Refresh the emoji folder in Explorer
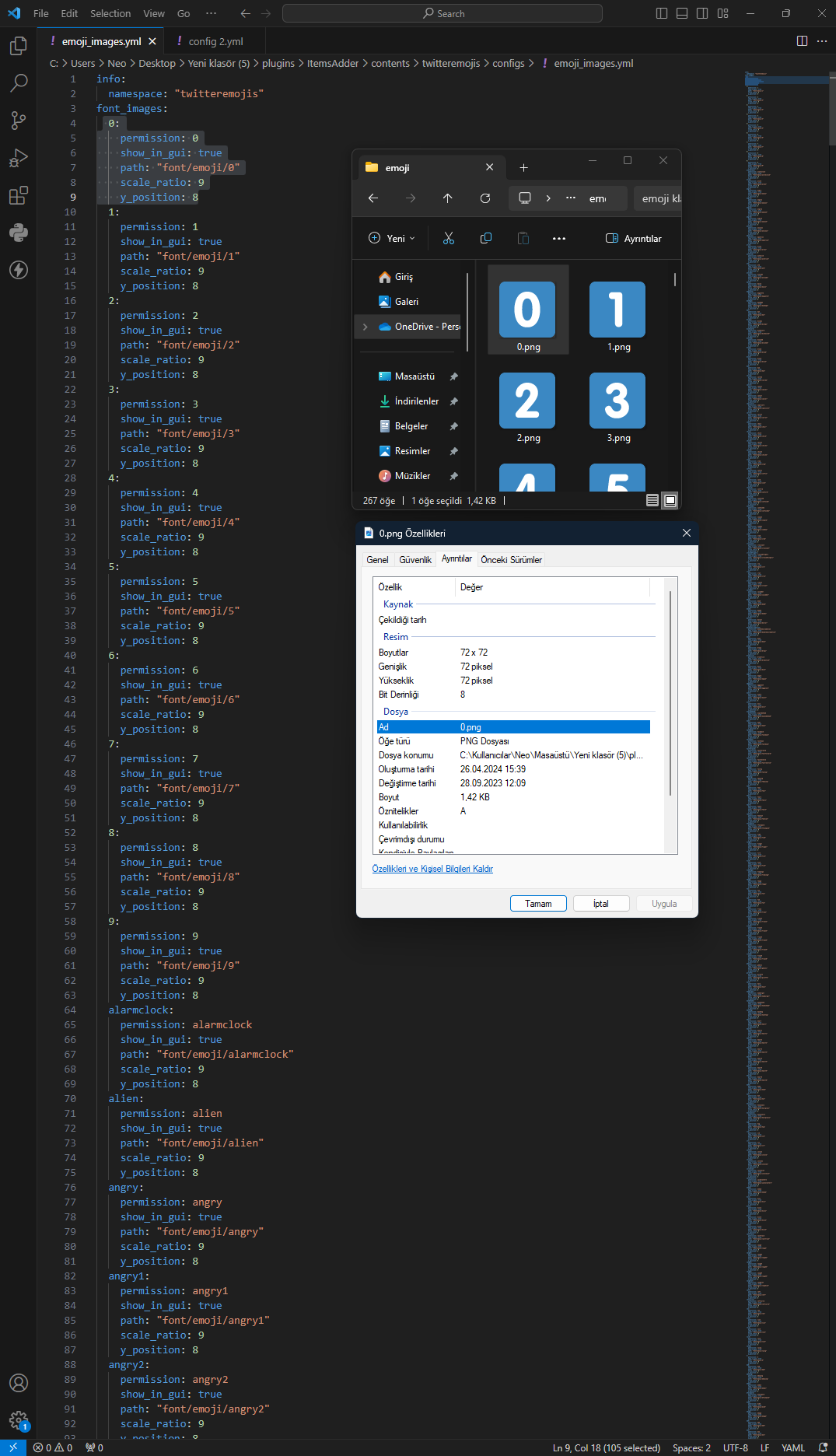Viewport: 836px width, 1456px height. 485,198
